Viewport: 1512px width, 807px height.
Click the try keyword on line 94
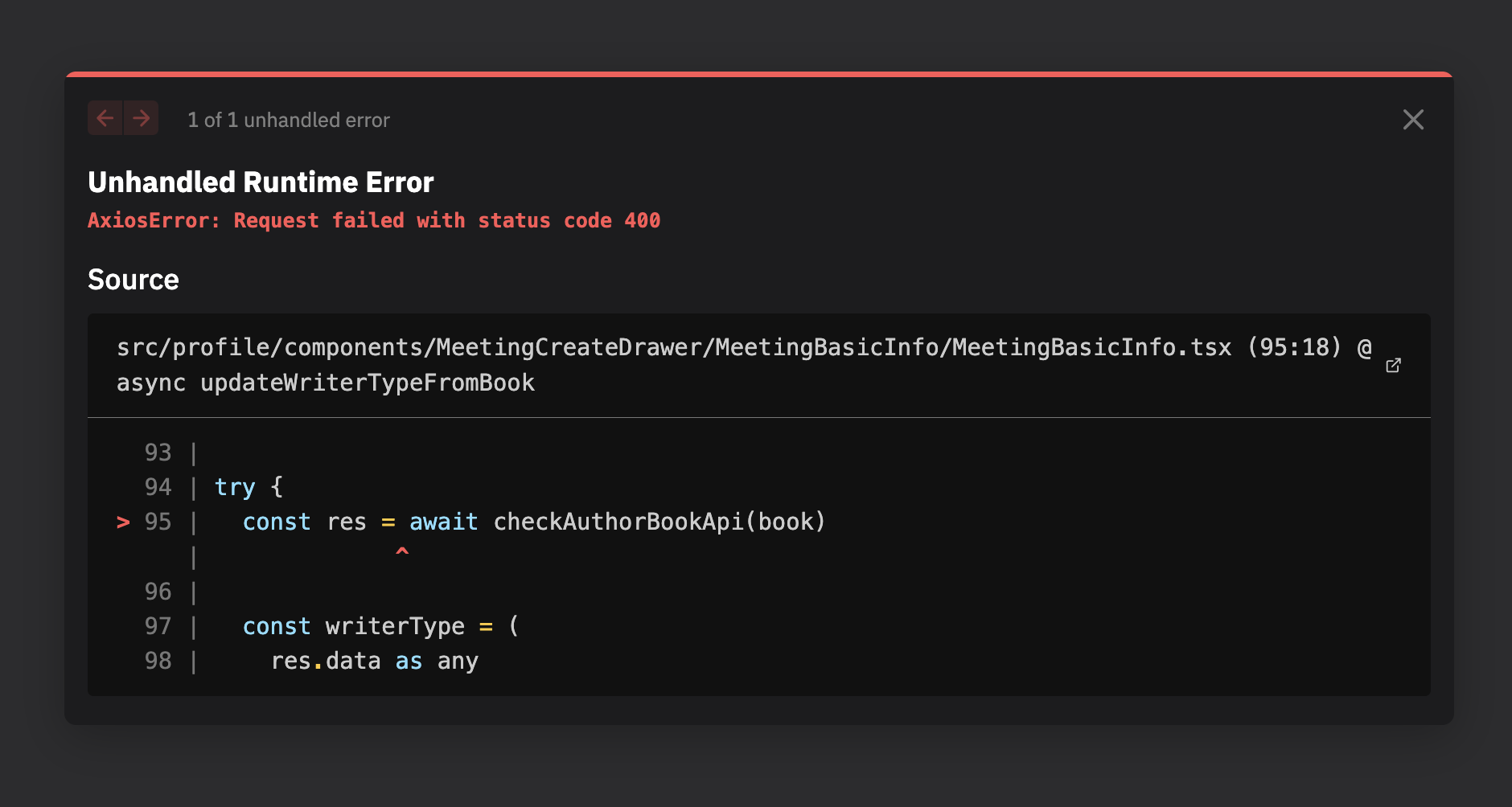[x=234, y=486]
